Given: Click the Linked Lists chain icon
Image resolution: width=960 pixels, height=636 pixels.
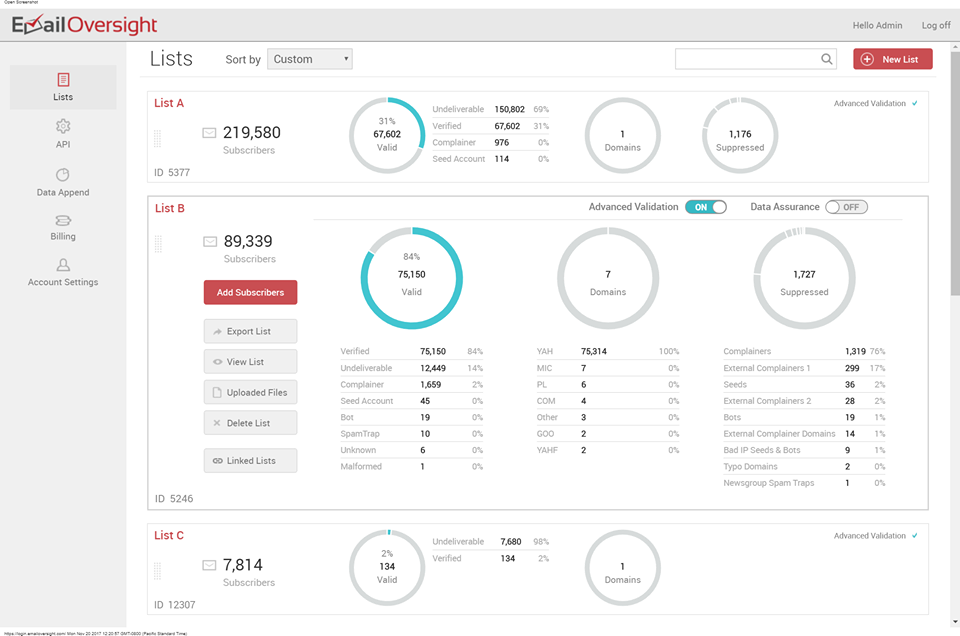Looking at the screenshot, I should click(217, 460).
